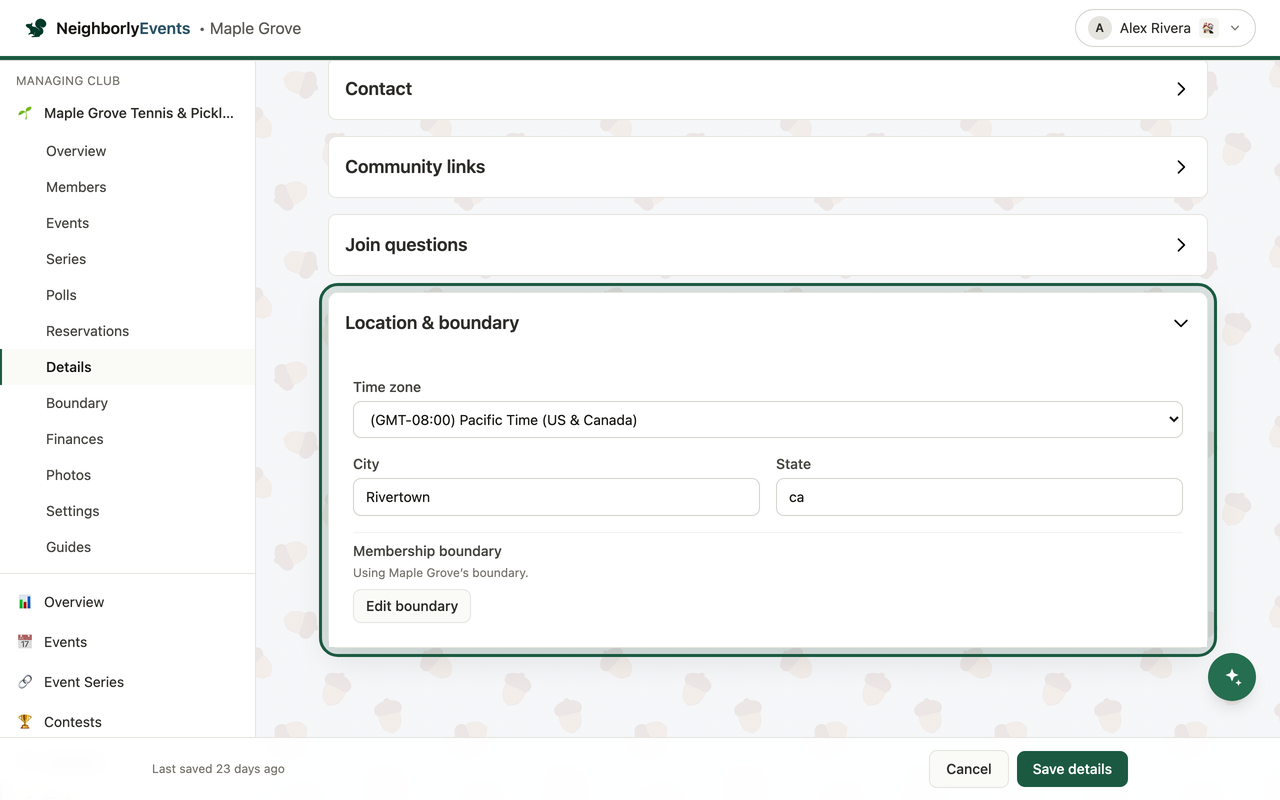1280x800 pixels.
Task: Click the seedling icon beside Maple Grove Tennis club
Action: 25,113
